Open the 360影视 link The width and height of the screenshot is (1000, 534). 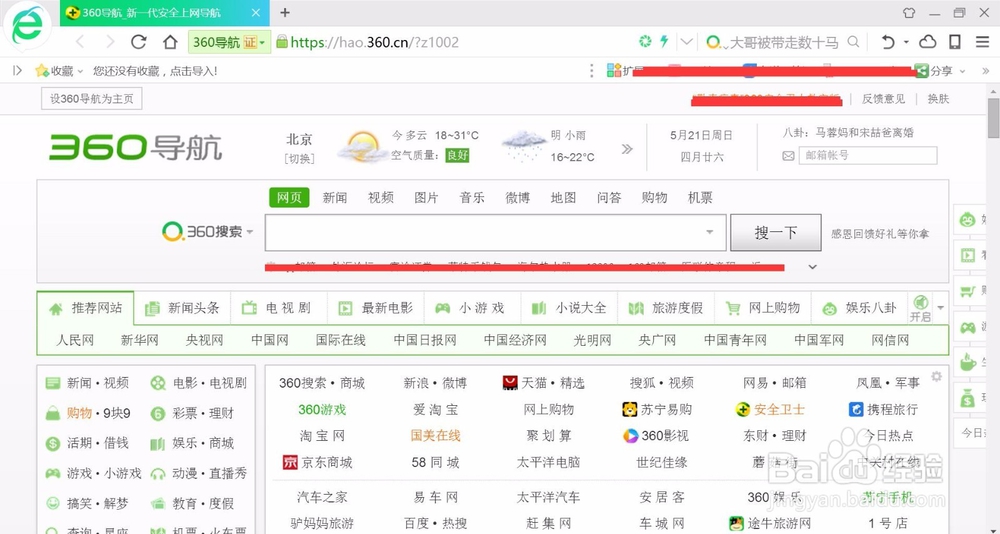click(656, 436)
